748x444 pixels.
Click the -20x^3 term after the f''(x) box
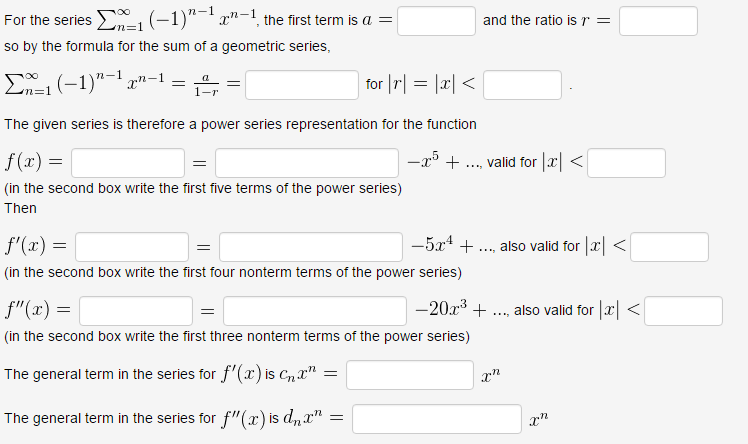click(x=441, y=309)
